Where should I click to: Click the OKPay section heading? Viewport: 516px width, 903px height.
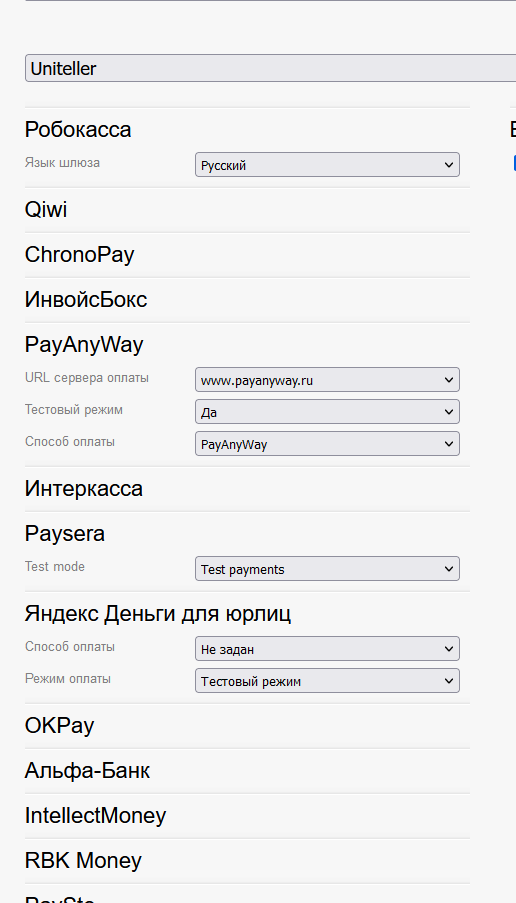59,725
